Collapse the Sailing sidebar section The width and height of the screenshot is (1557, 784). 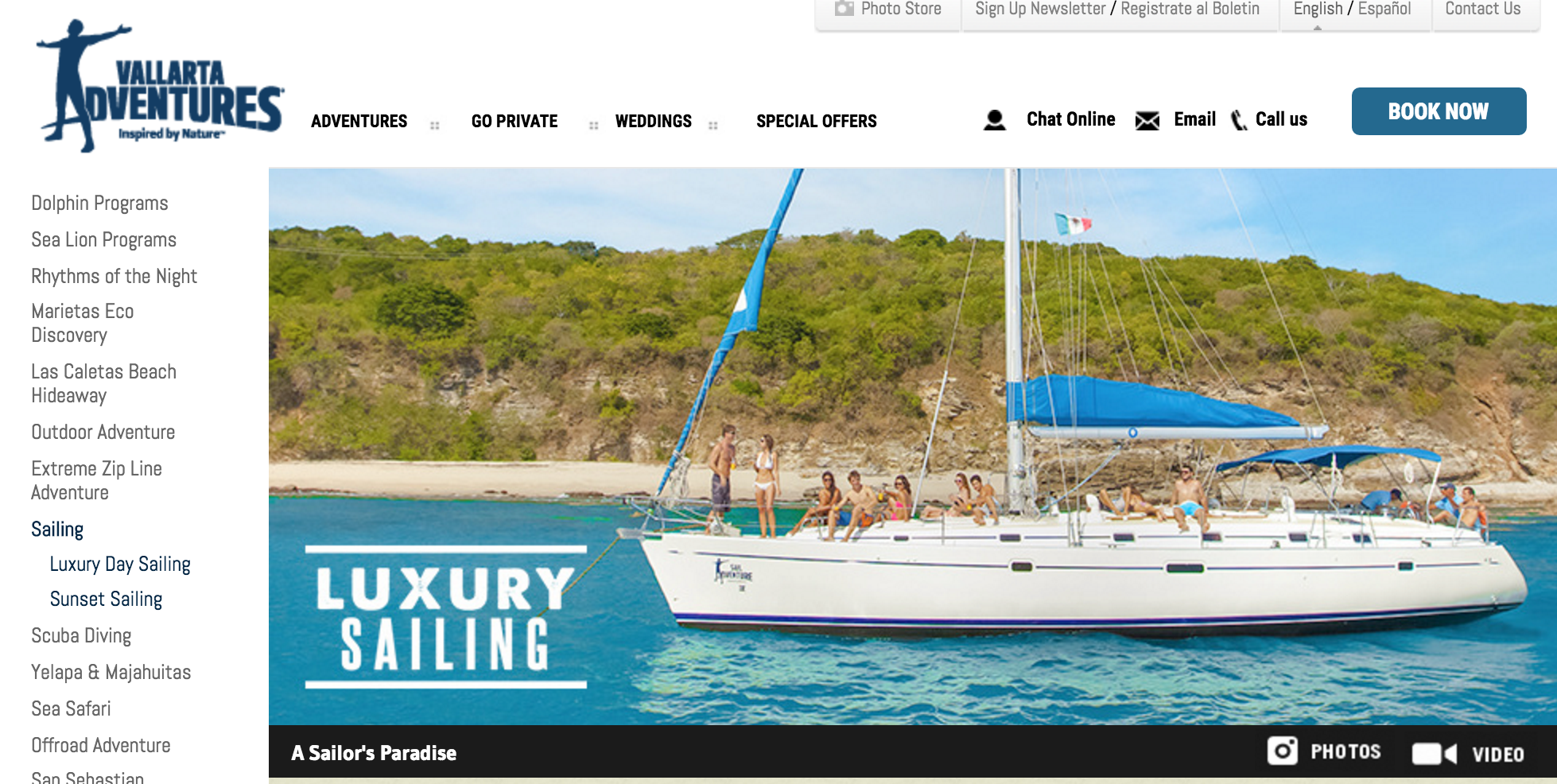(x=57, y=529)
